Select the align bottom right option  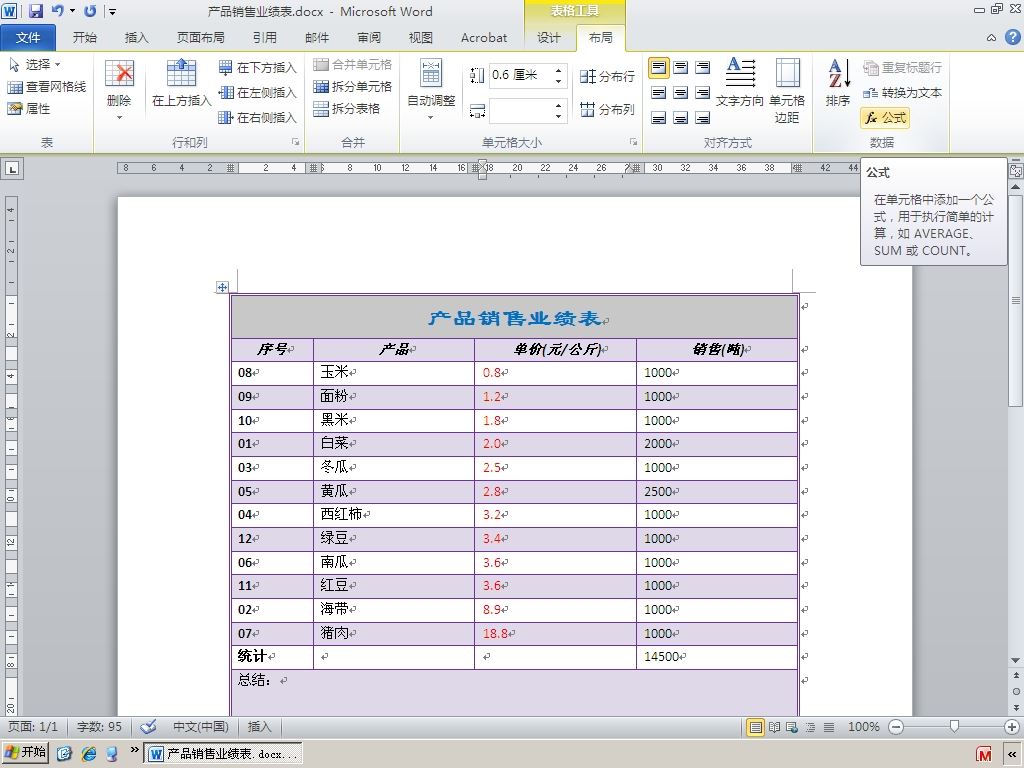703,118
